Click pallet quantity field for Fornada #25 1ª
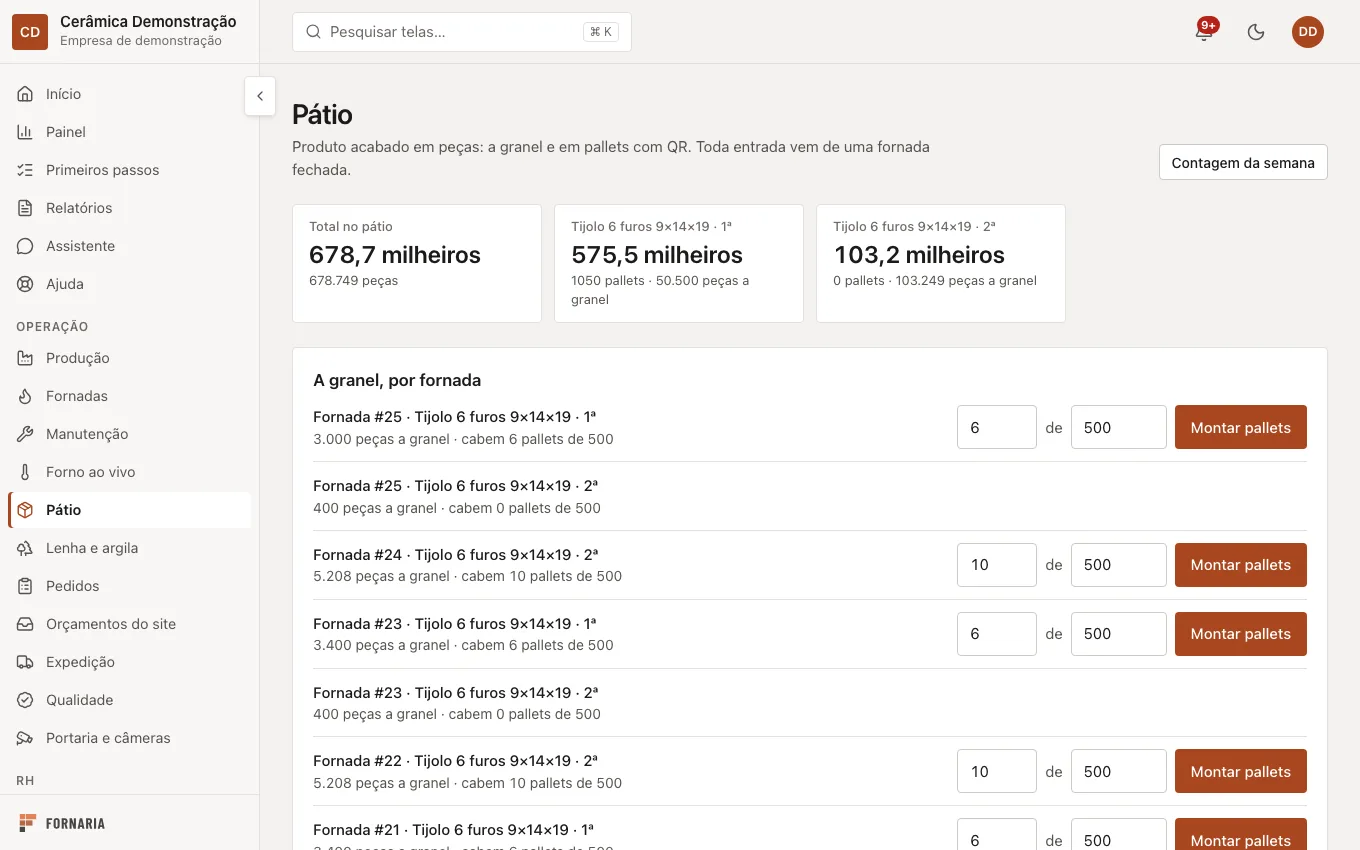The image size is (1360, 850). tap(997, 427)
